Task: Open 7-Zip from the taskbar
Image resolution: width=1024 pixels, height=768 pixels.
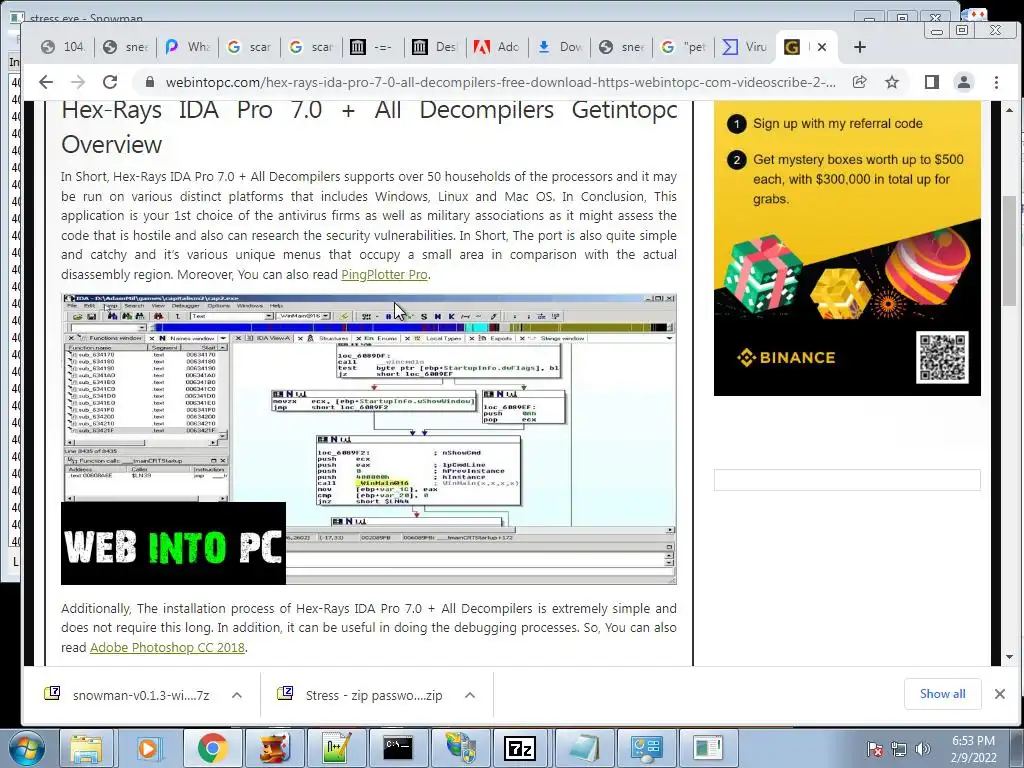Action: pyautogui.click(x=520, y=748)
